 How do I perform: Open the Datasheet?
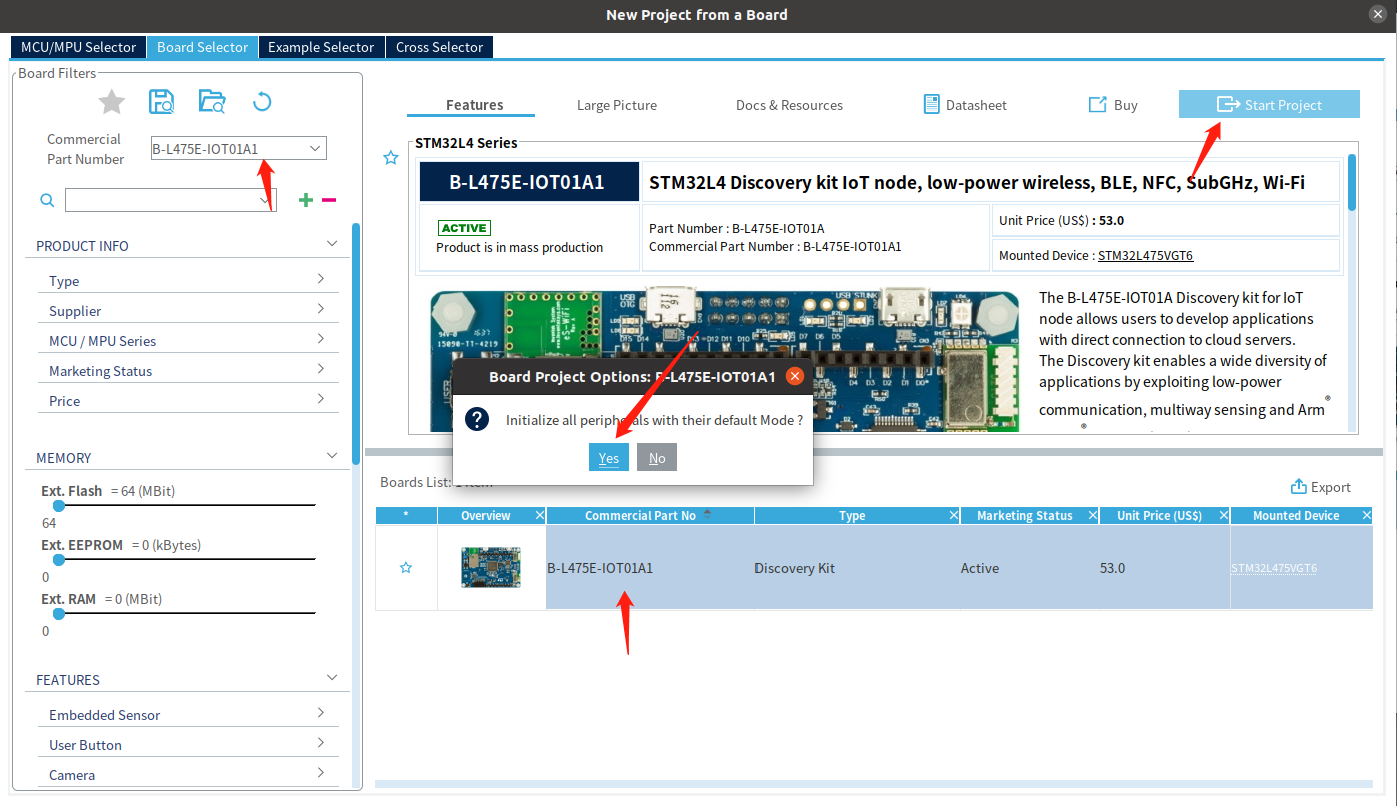click(x=965, y=105)
